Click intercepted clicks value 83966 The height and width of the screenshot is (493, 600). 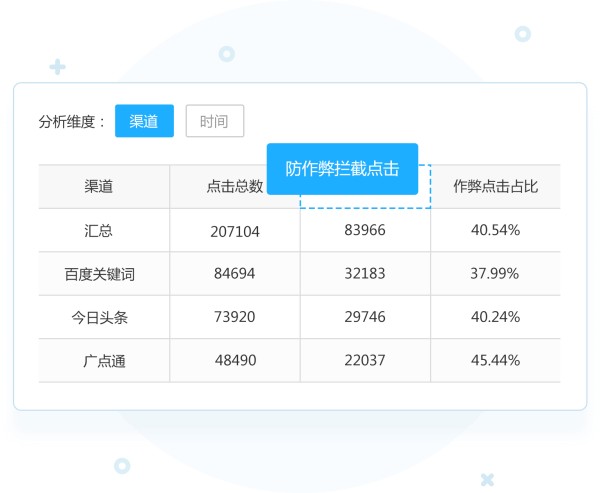click(365, 230)
